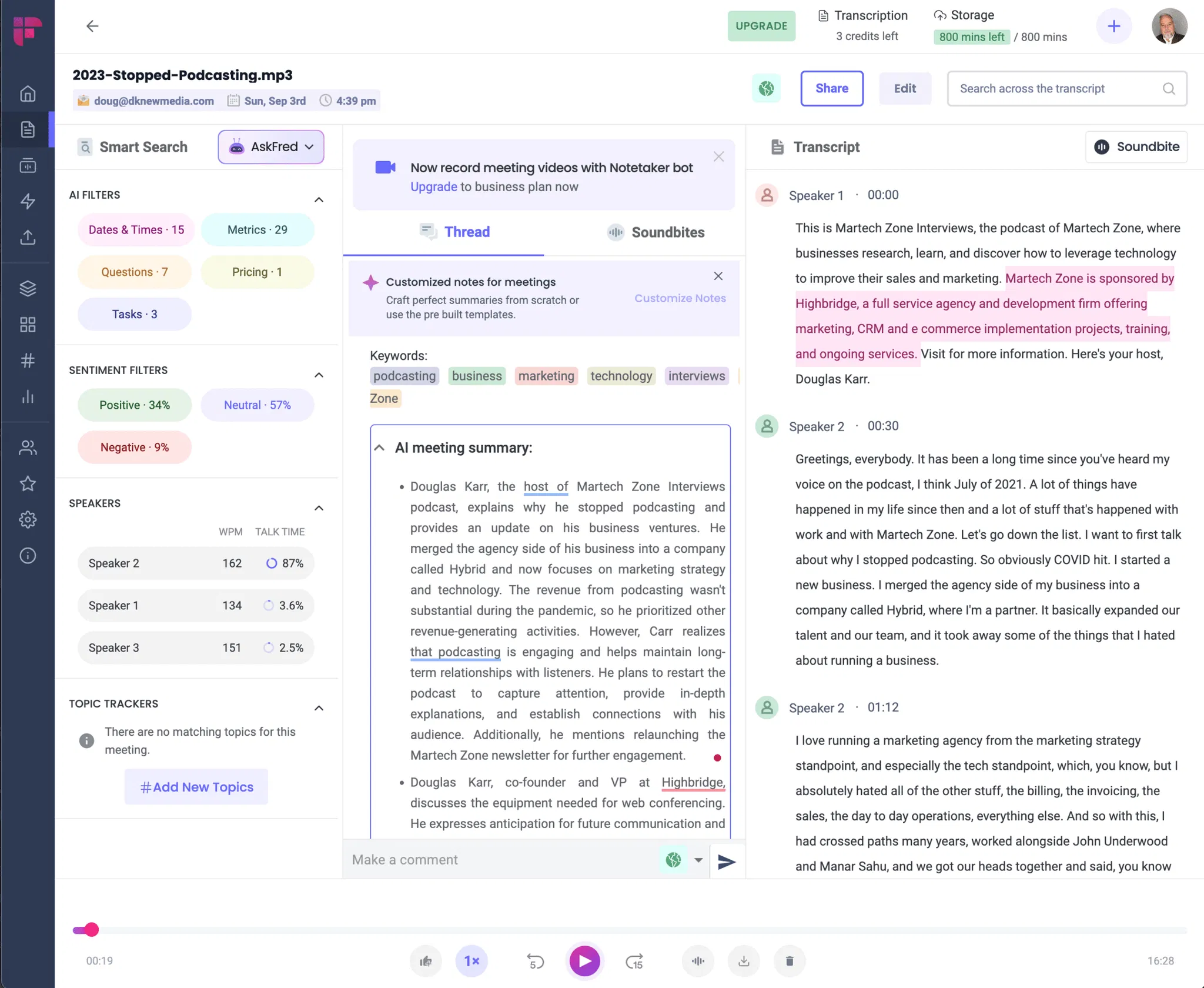Open the AskFred dropdown

pyautogui.click(x=271, y=147)
